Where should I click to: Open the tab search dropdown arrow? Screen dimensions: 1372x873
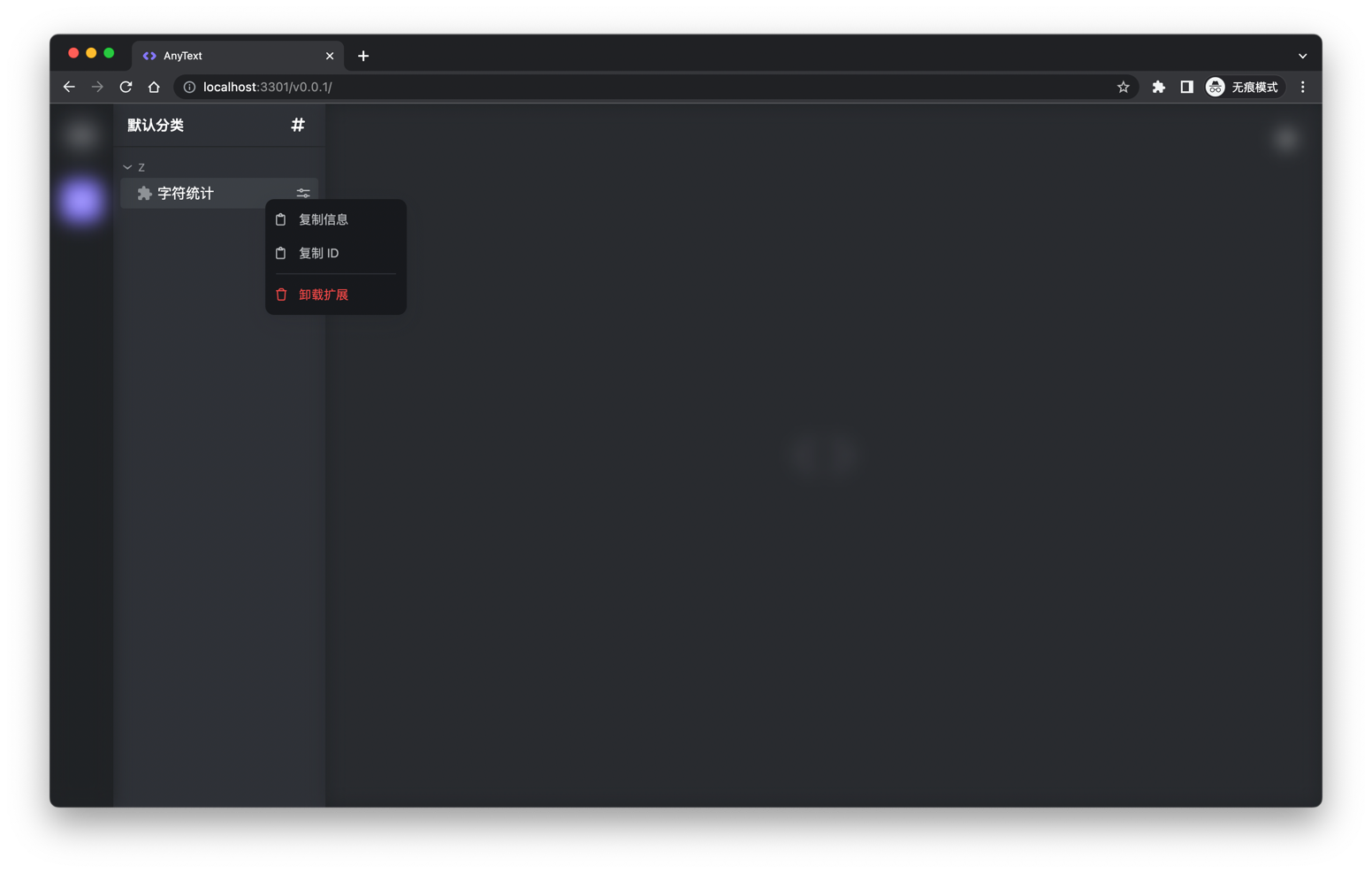[1302, 56]
